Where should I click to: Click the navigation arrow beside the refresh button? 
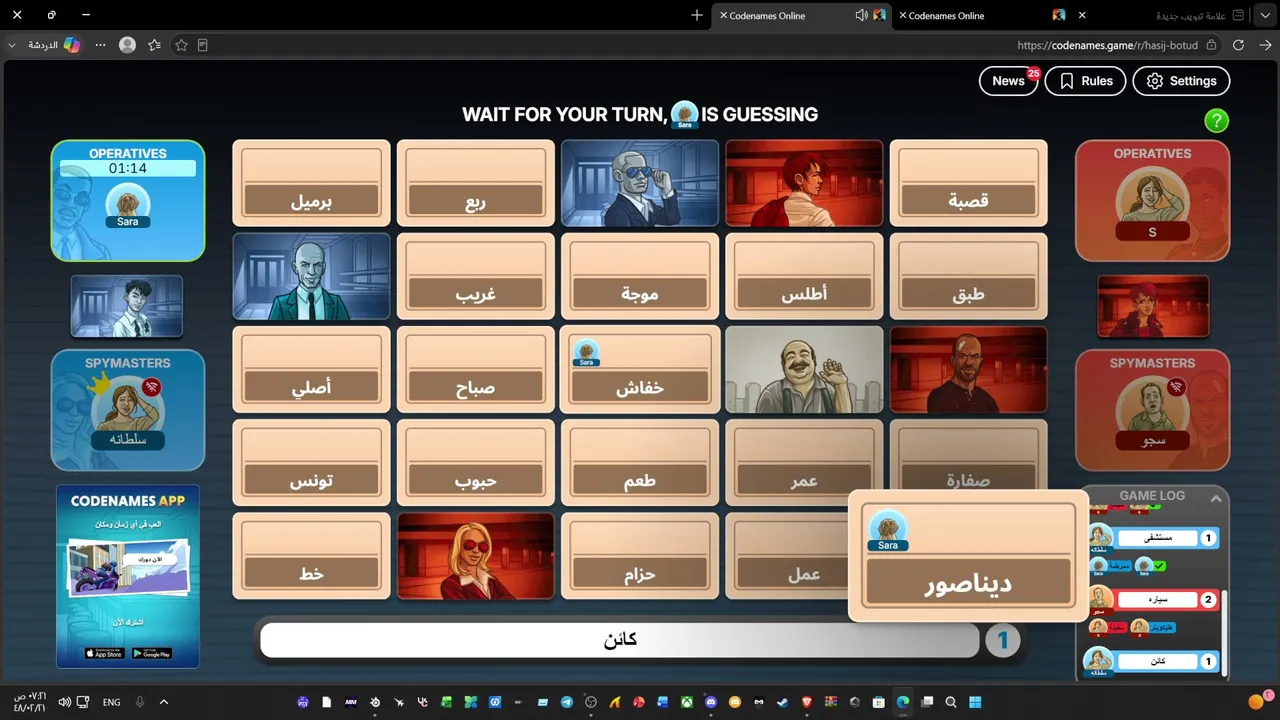1265,45
